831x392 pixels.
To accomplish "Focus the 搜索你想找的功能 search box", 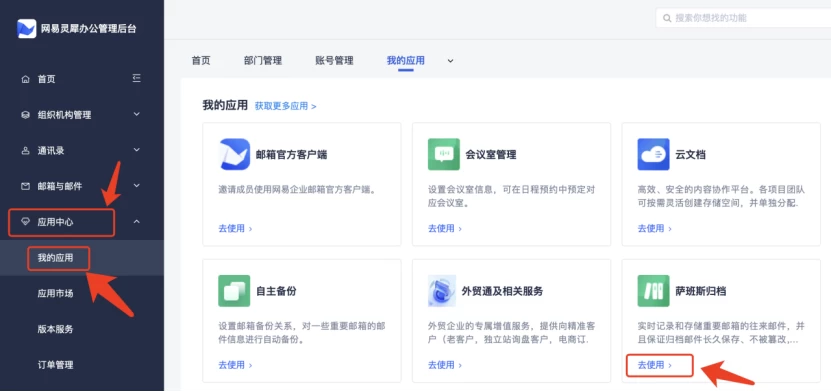I will pyautogui.click(x=744, y=18).
